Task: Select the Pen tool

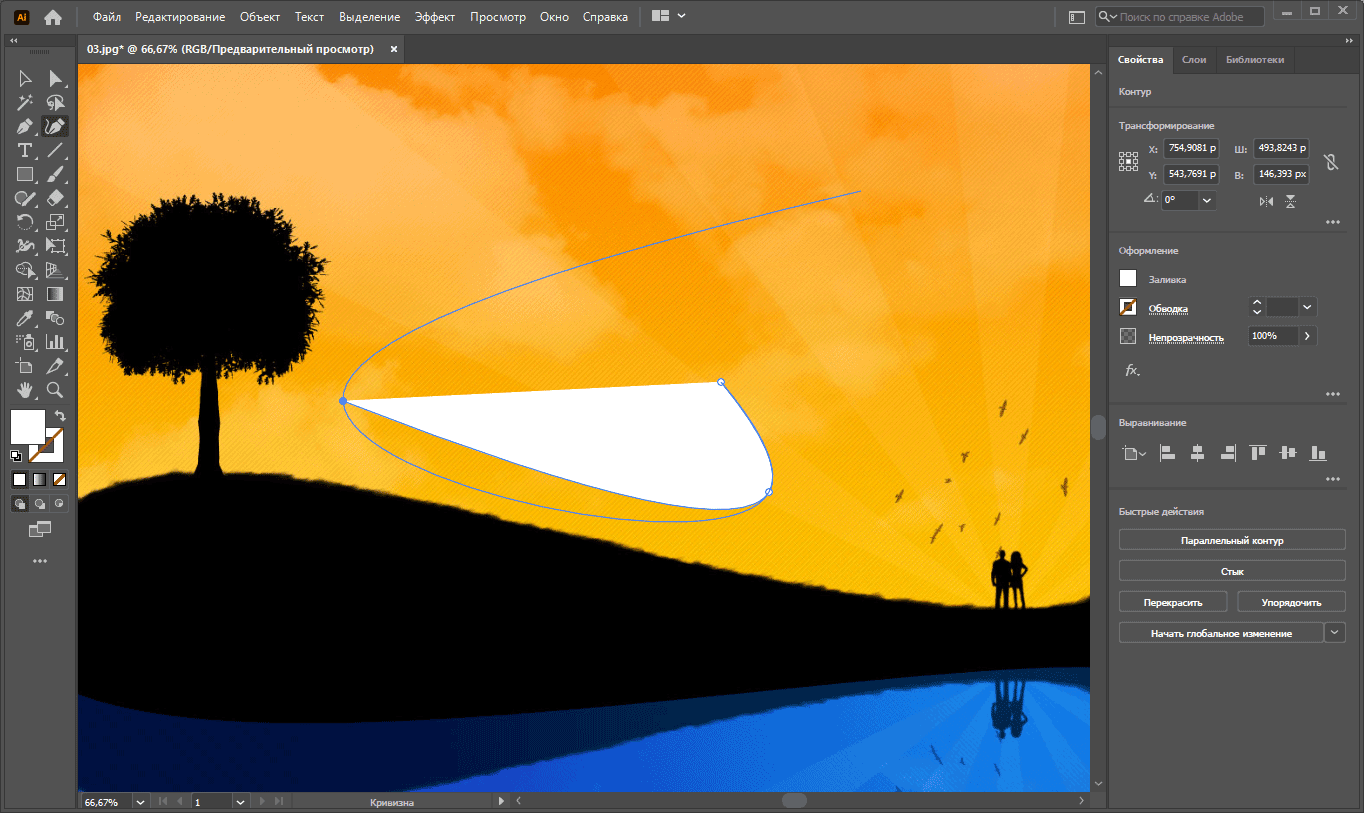Action: click(24, 126)
